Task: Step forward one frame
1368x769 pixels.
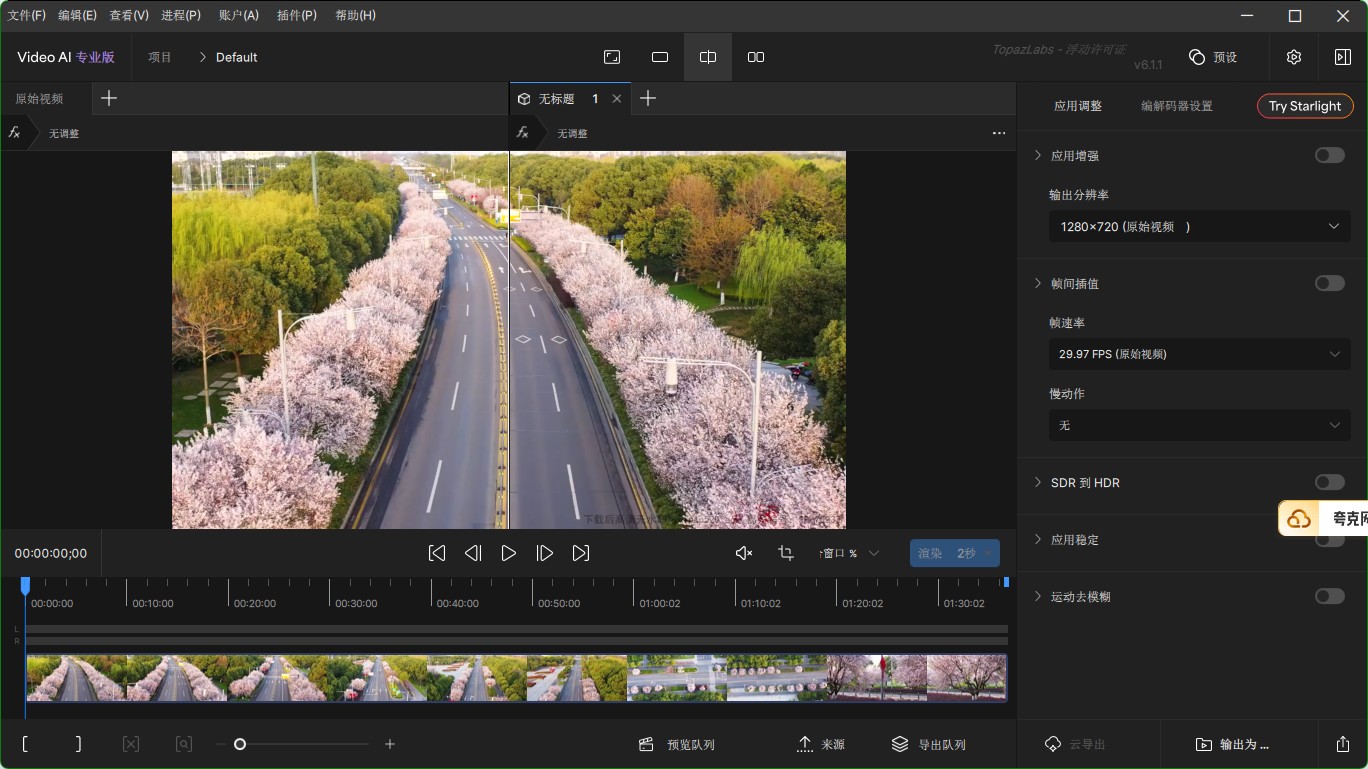Action: click(545, 553)
